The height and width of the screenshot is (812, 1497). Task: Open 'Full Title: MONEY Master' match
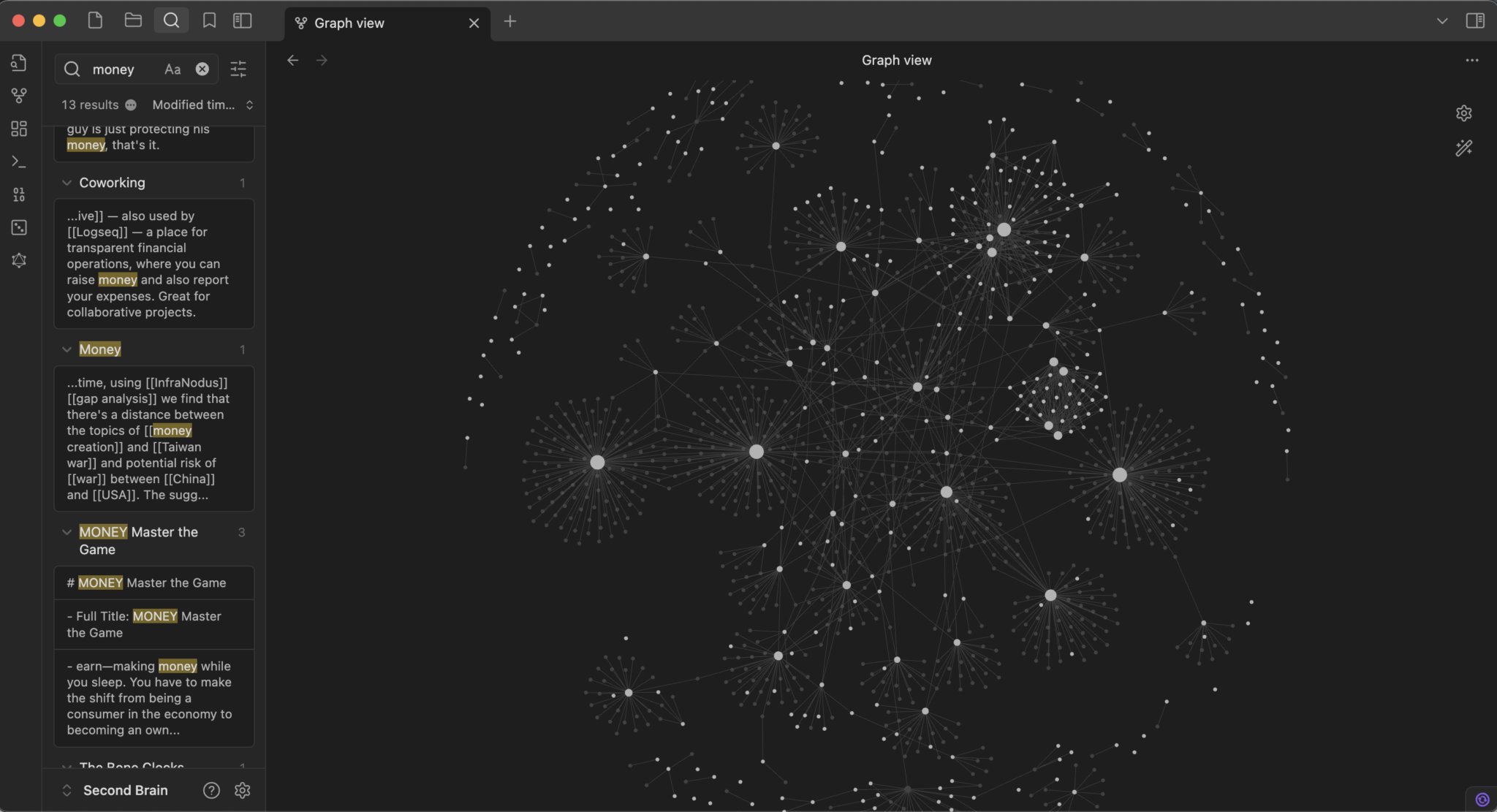(x=154, y=624)
